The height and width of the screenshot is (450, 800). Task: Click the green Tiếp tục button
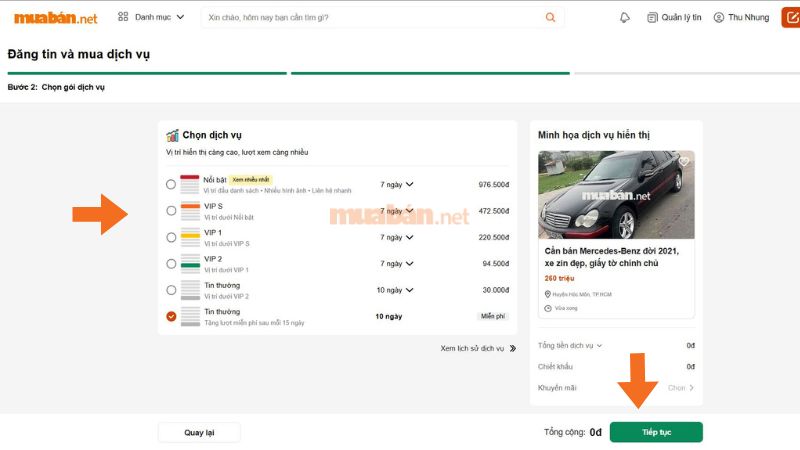point(656,432)
